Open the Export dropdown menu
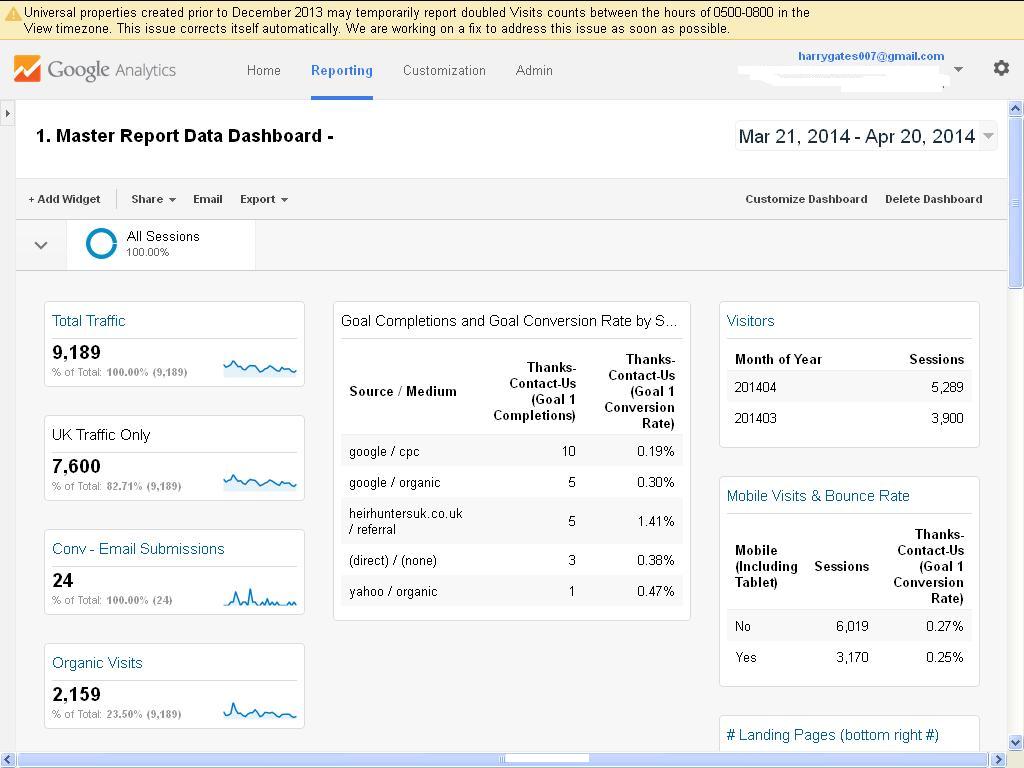 263,199
